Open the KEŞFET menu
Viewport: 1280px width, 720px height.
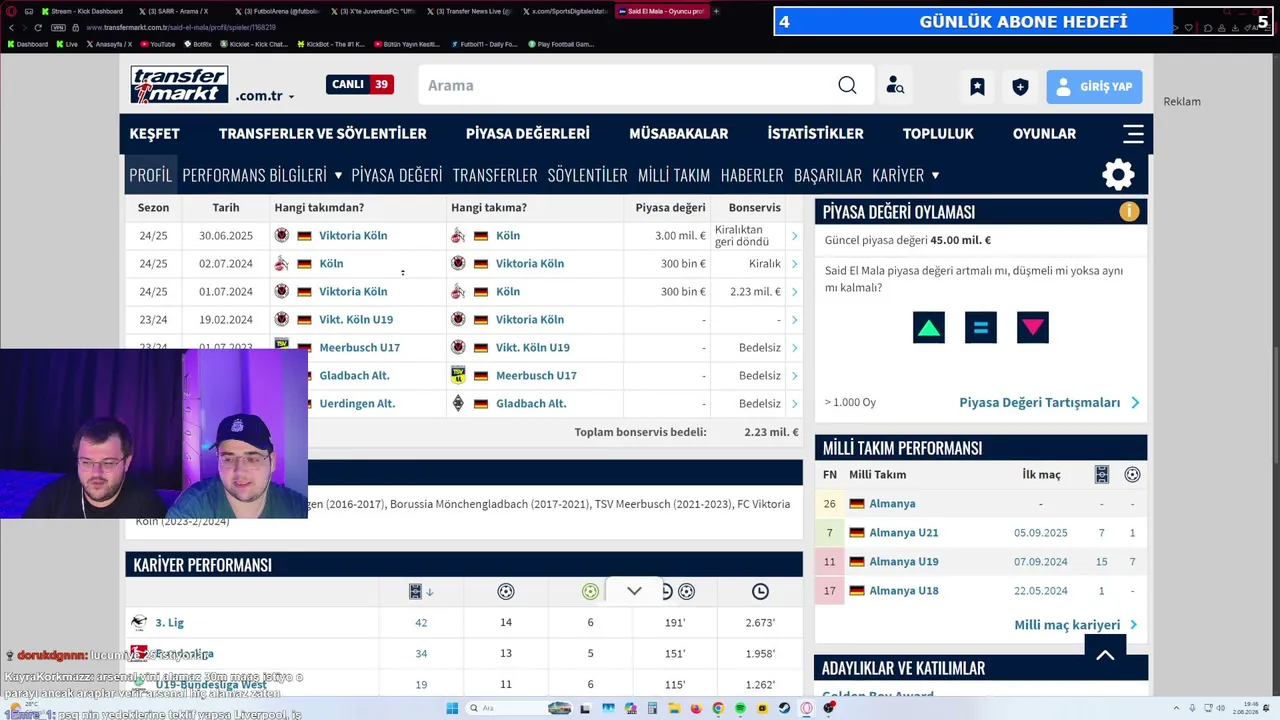[x=154, y=133]
